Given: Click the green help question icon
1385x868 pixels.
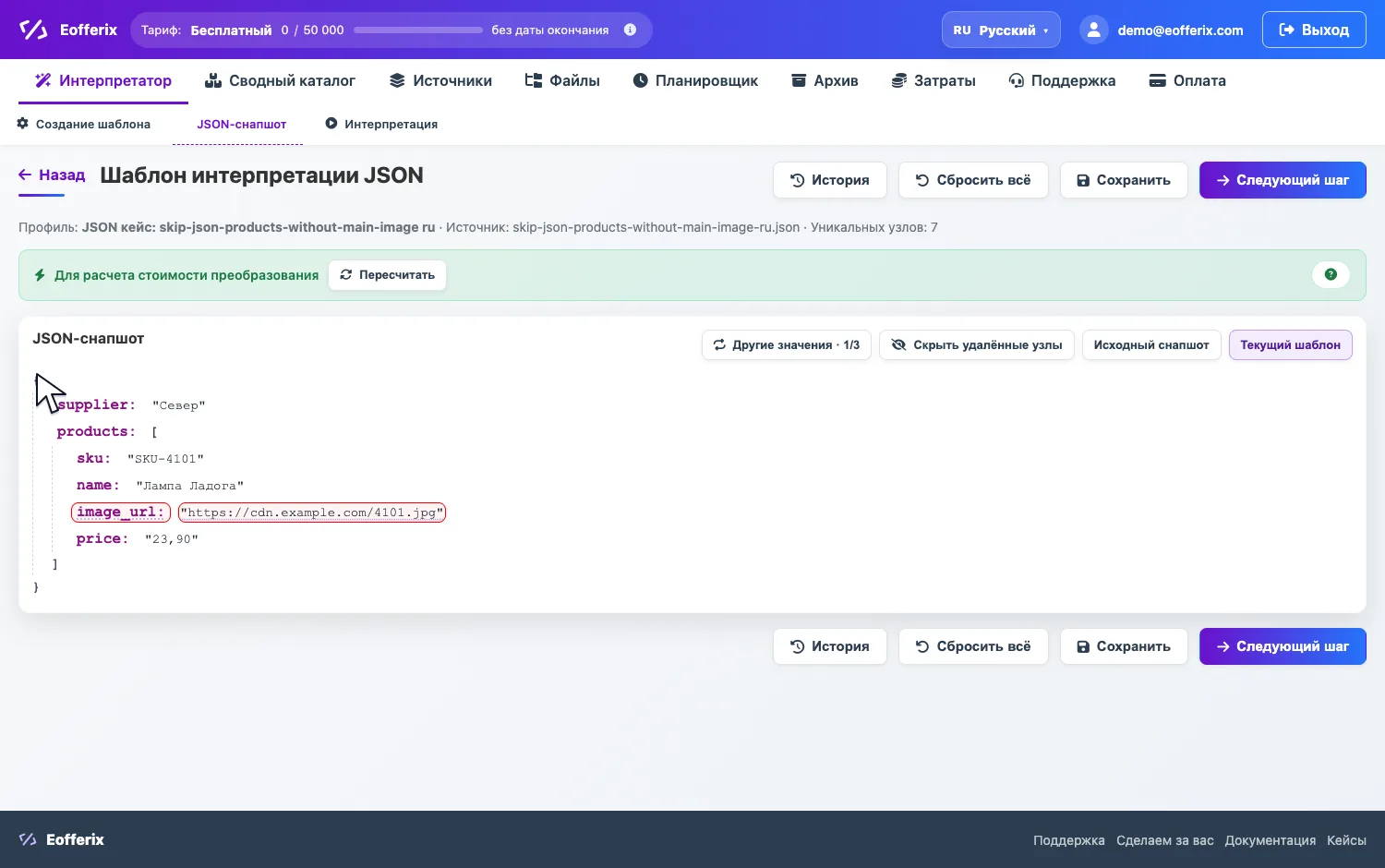Looking at the screenshot, I should point(1331,274).
